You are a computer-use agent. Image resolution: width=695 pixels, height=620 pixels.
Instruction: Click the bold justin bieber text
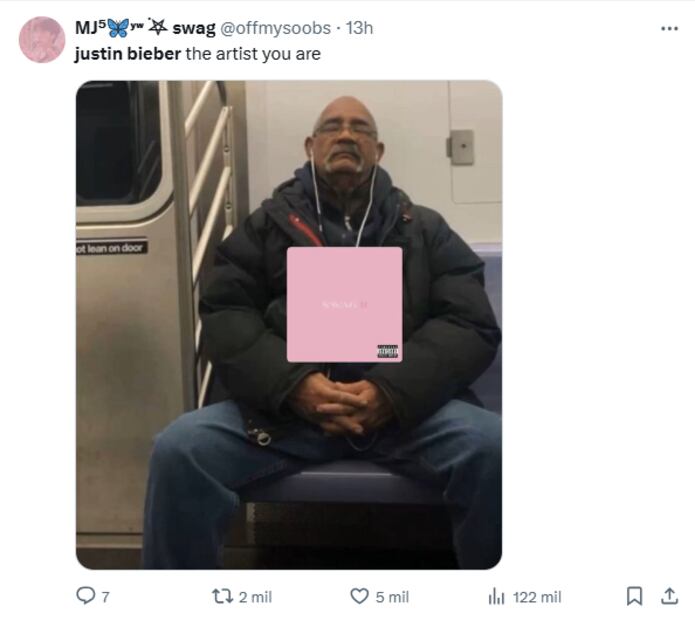click(x=128, y=54)
